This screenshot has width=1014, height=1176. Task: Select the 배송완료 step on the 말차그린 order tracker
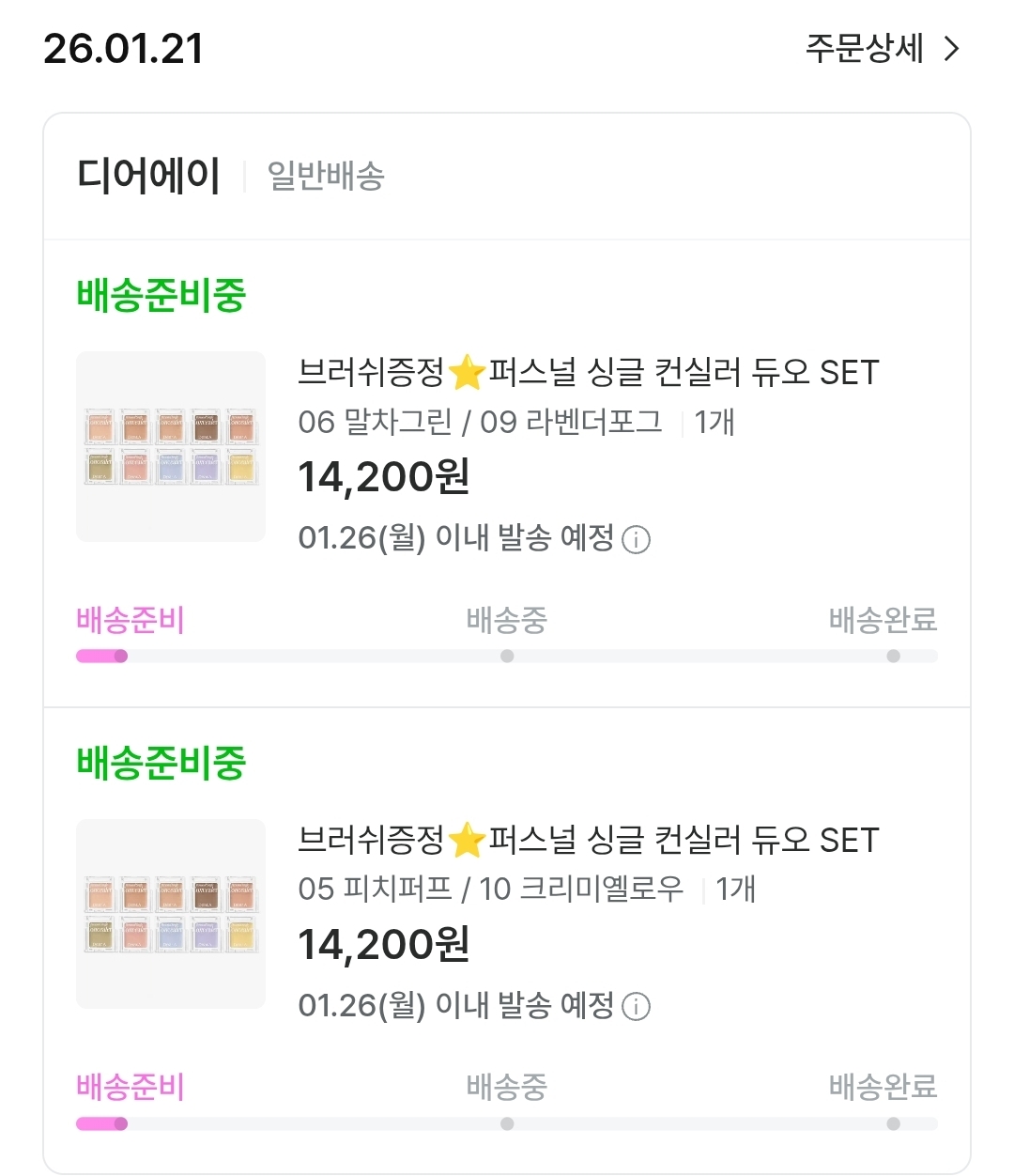883,621
